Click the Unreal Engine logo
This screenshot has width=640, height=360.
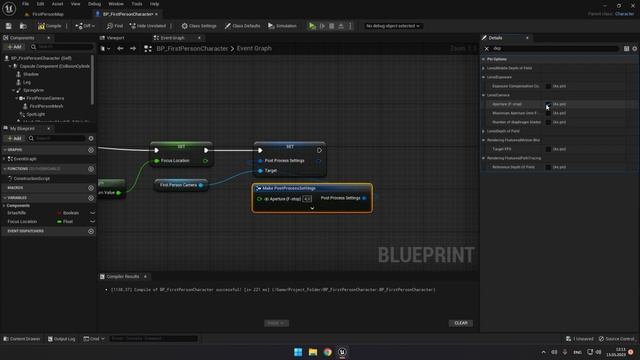pos(9,8)
